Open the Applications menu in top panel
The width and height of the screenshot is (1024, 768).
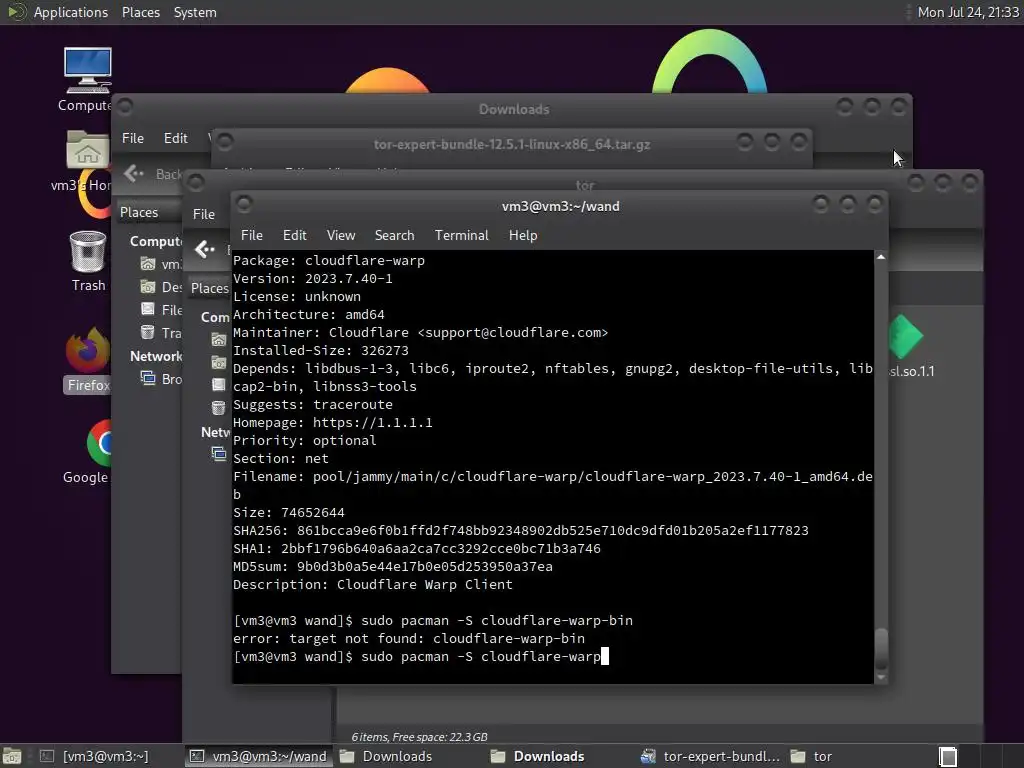(x=71, y=12)
